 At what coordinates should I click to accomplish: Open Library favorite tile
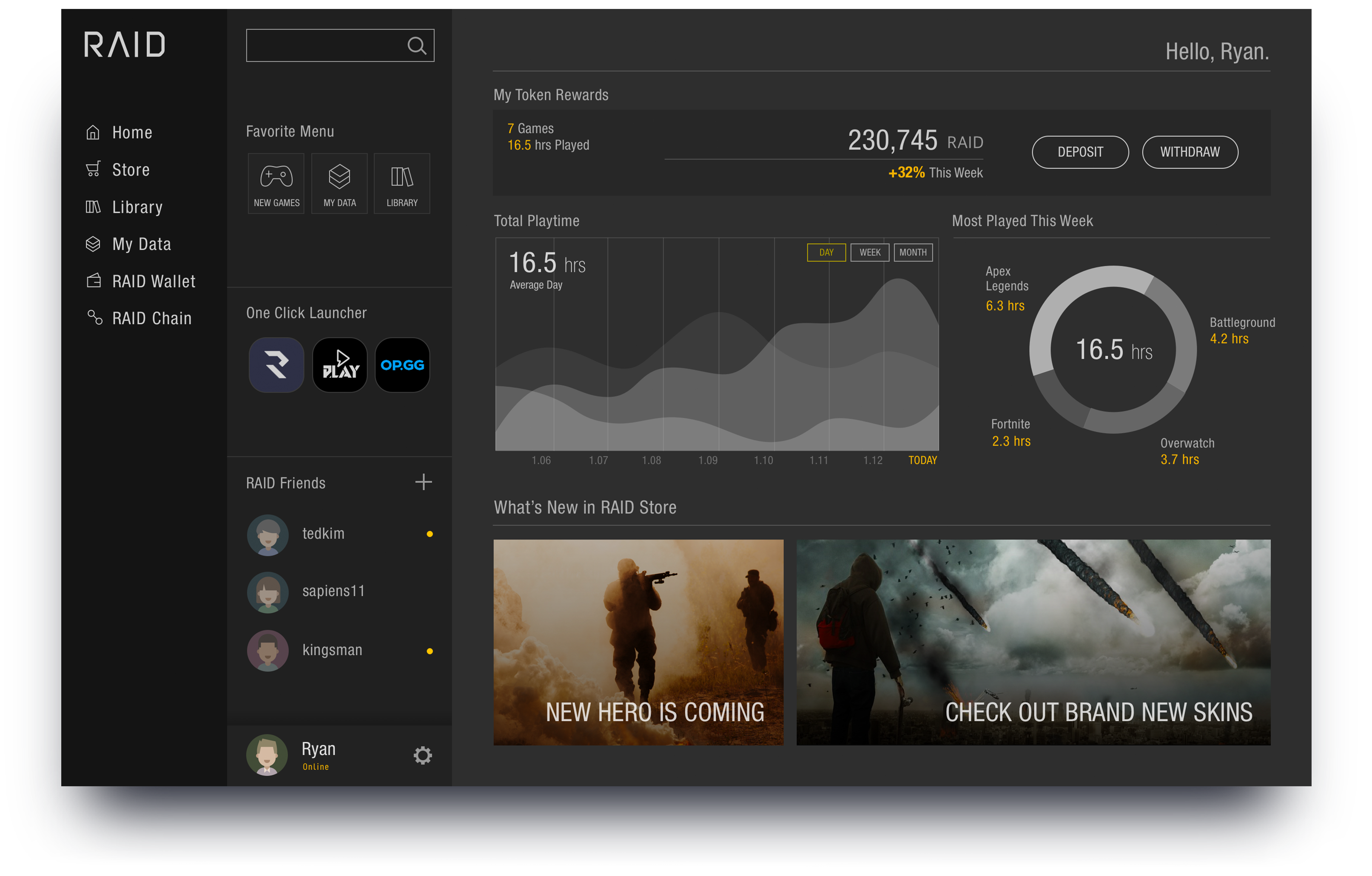click(401, 183)
